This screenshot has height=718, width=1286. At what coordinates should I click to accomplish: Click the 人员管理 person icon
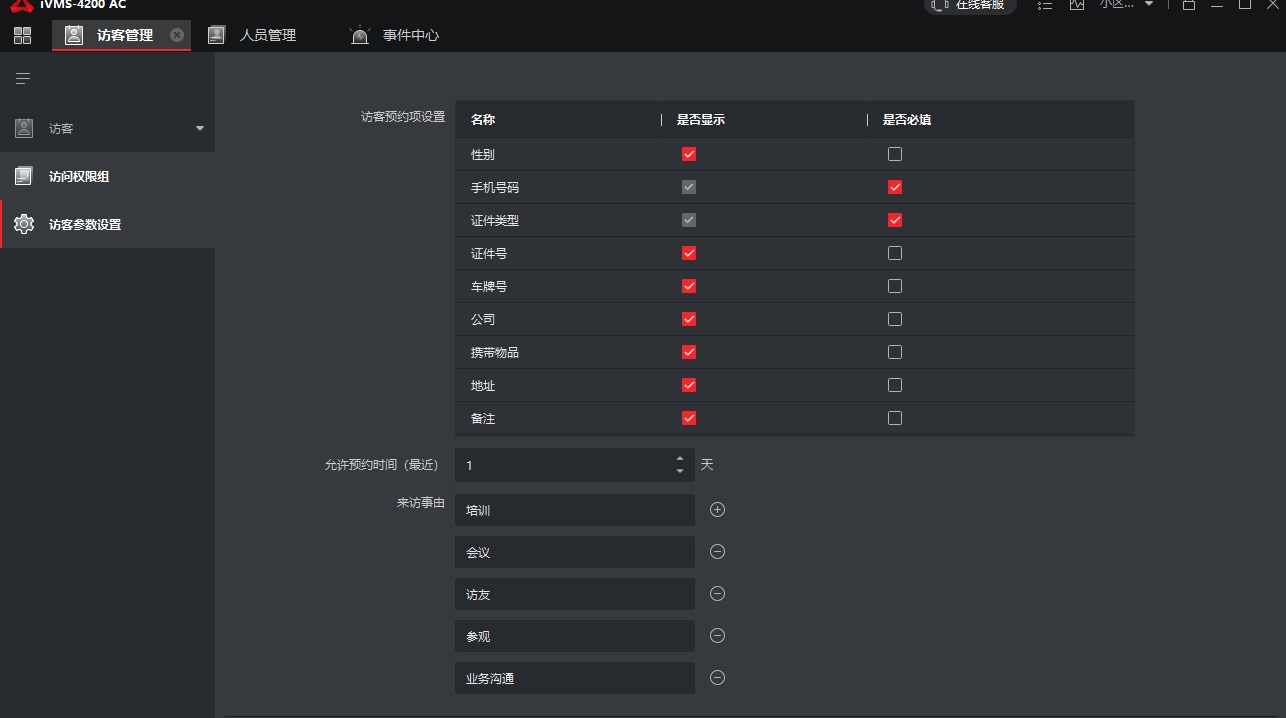pyautogui.click(x=216, y=35)
